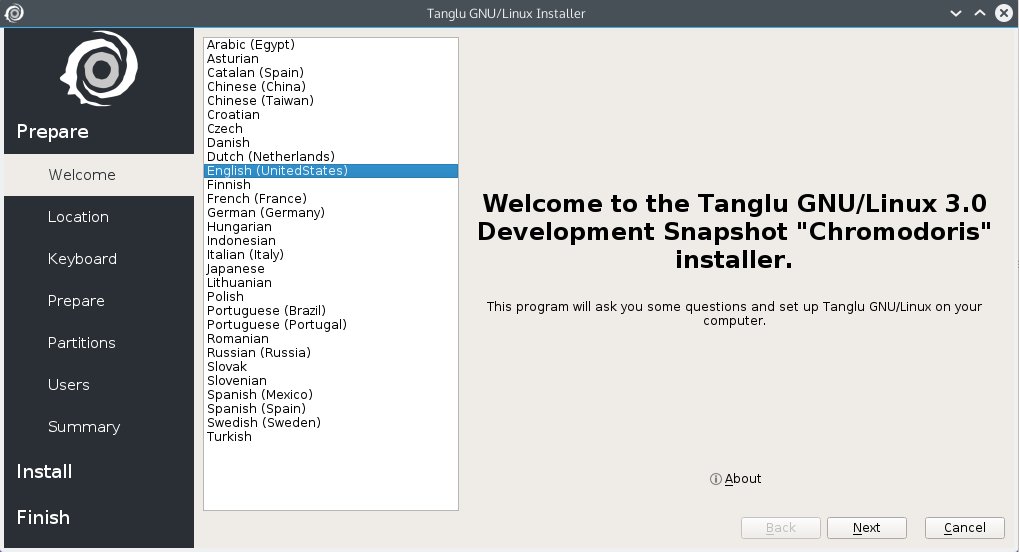The image size is (1019, 552).
Task: Choose Spanish (Mexico) language
Action: (x=331, y=395)
